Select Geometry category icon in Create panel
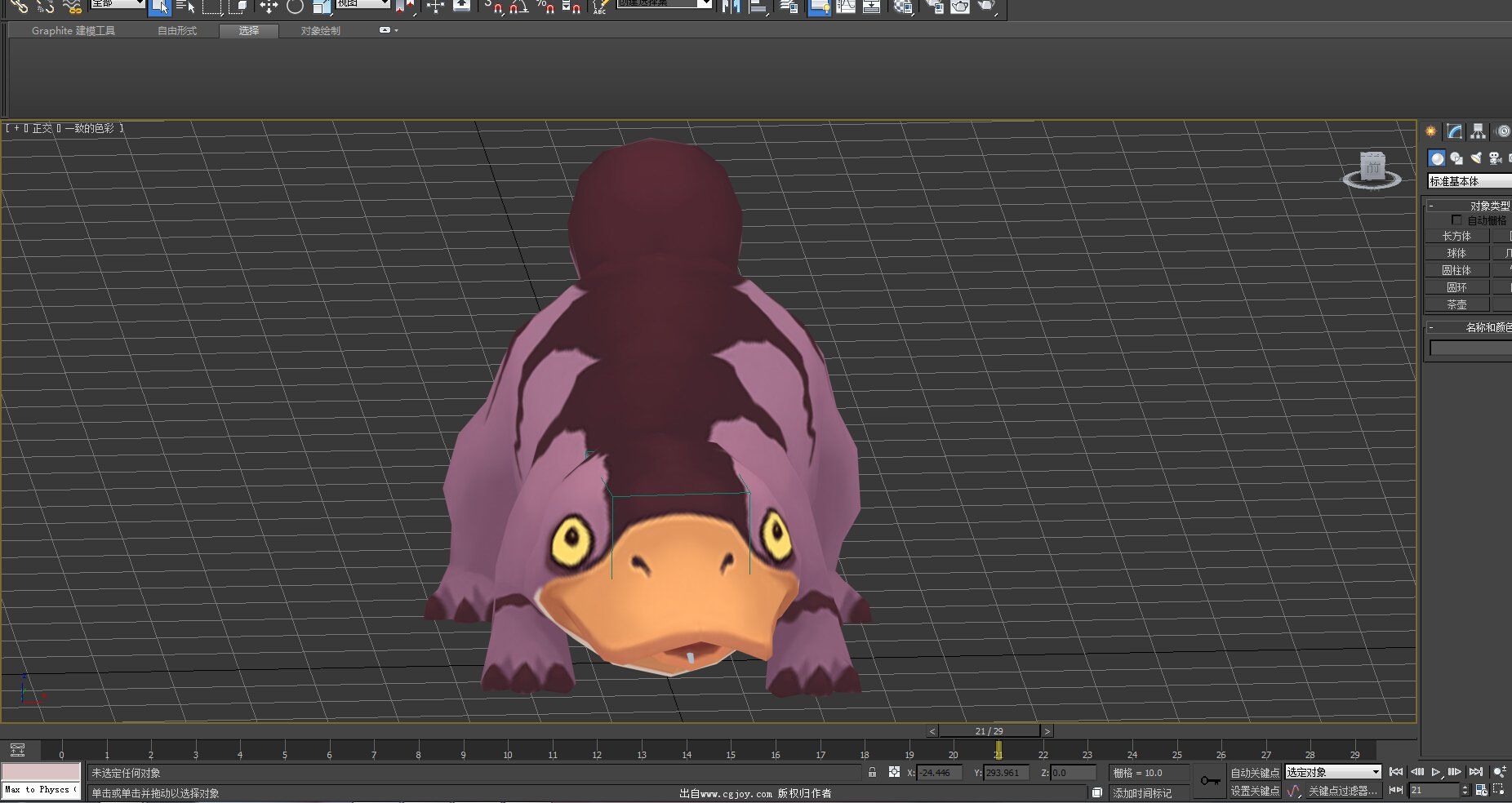The width and height of the screenshot is (1512, 803). pyautogui.click(x=1437, y=157)
